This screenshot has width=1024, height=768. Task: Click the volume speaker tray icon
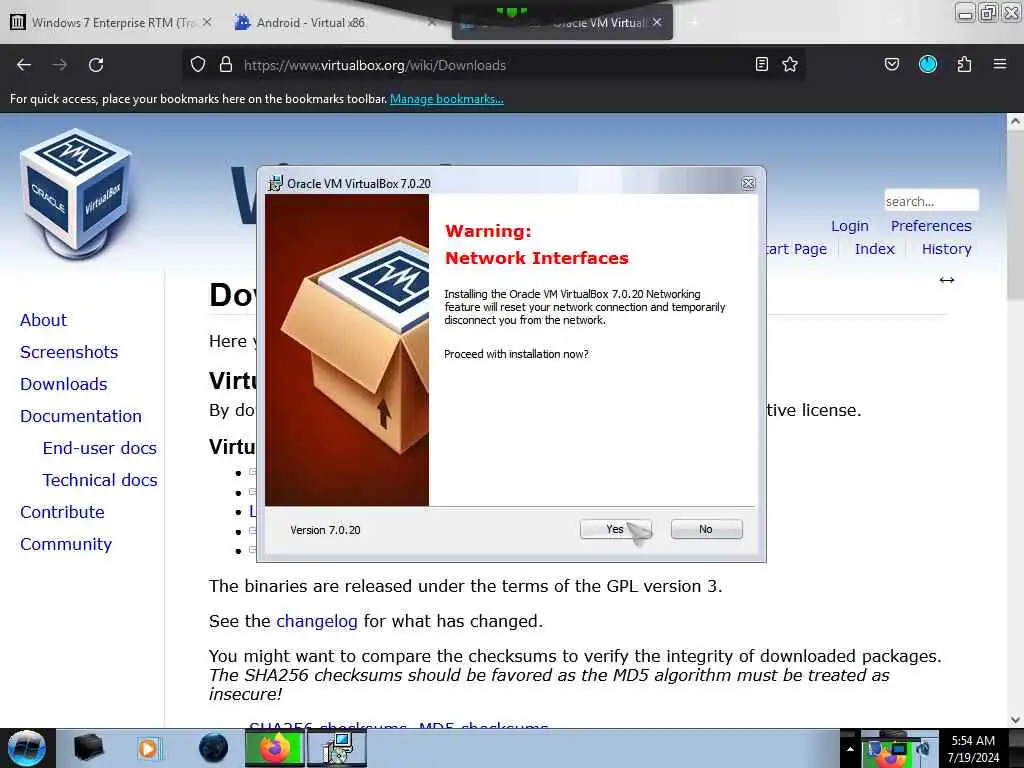coord(924,748)
